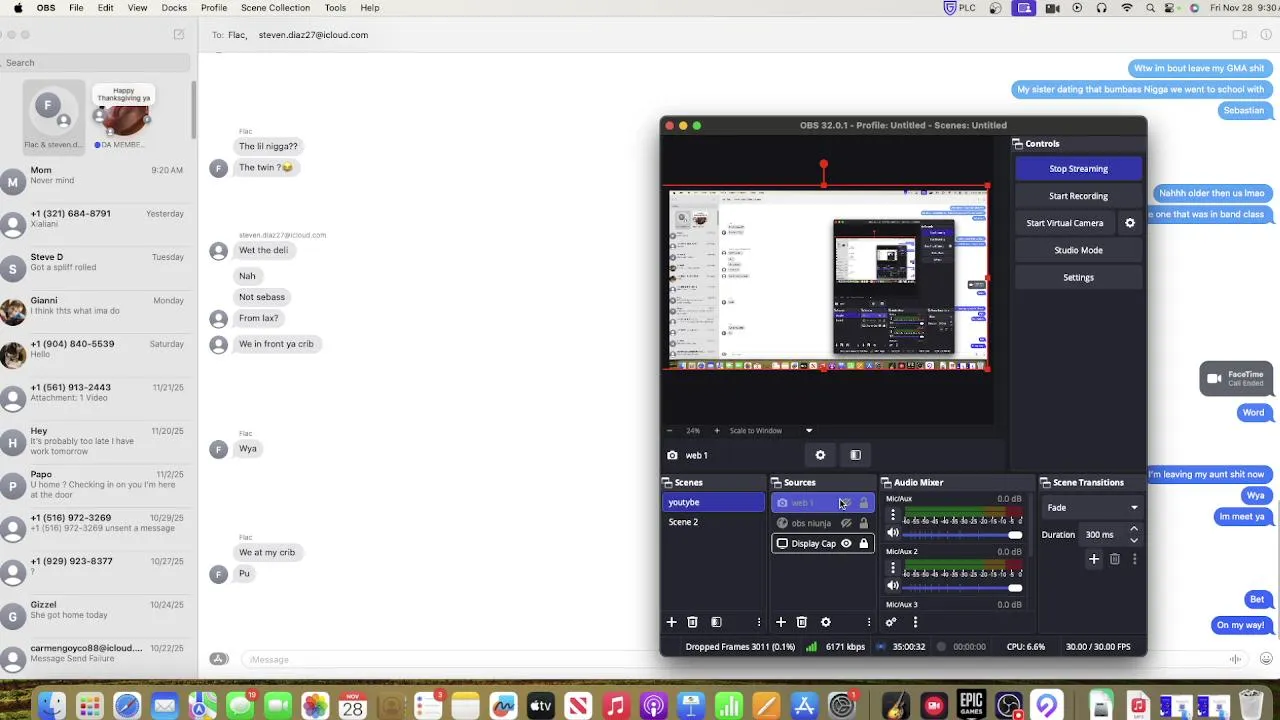Decrease transition duration with down arrow
The height and width of the screenshot is (720, 1280).
pos(1134,539)
